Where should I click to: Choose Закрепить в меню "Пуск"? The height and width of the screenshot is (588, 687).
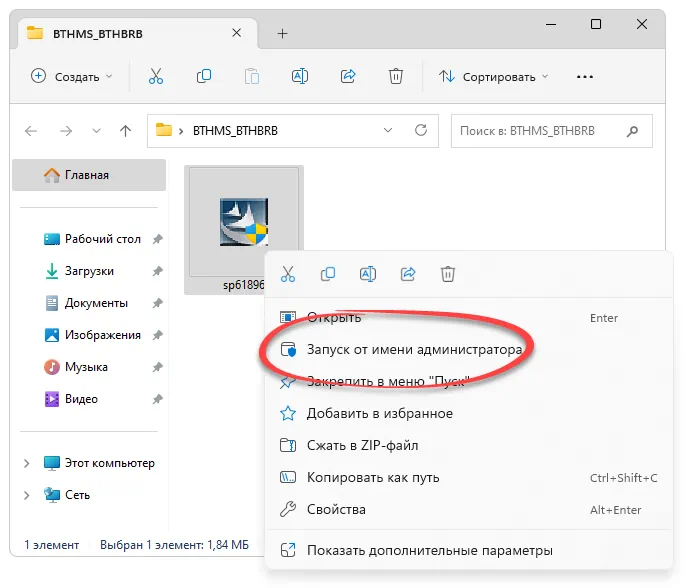pyautogui.click(x=469, y=381)
